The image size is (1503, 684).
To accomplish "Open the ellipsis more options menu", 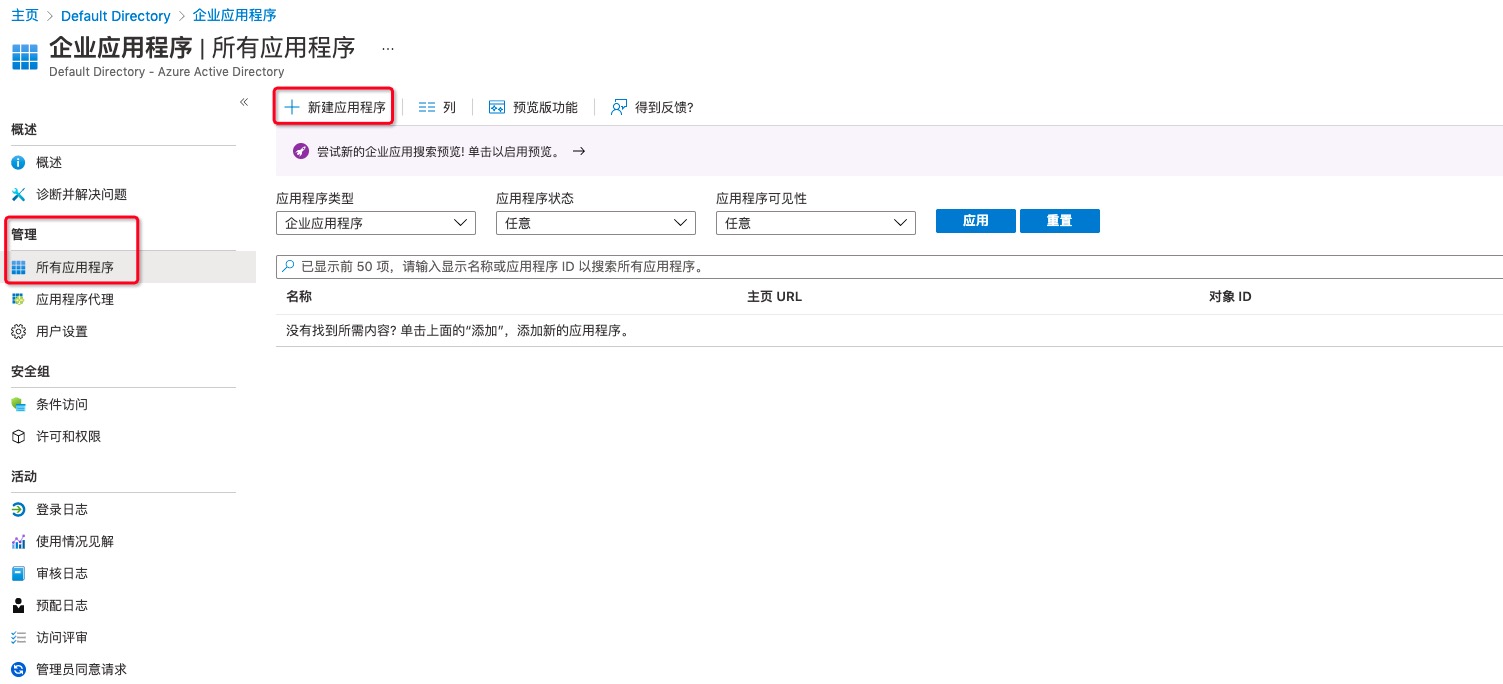I will [x=388, y=48].
